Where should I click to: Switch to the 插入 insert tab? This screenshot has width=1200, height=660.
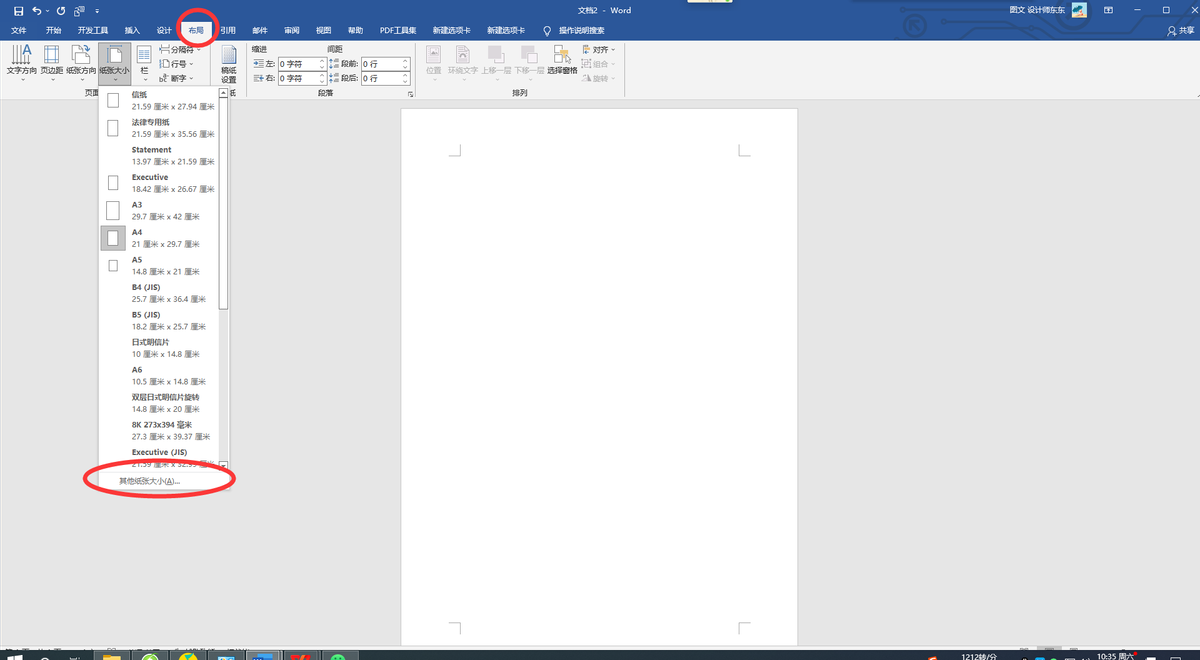click(x=132, y=31)
